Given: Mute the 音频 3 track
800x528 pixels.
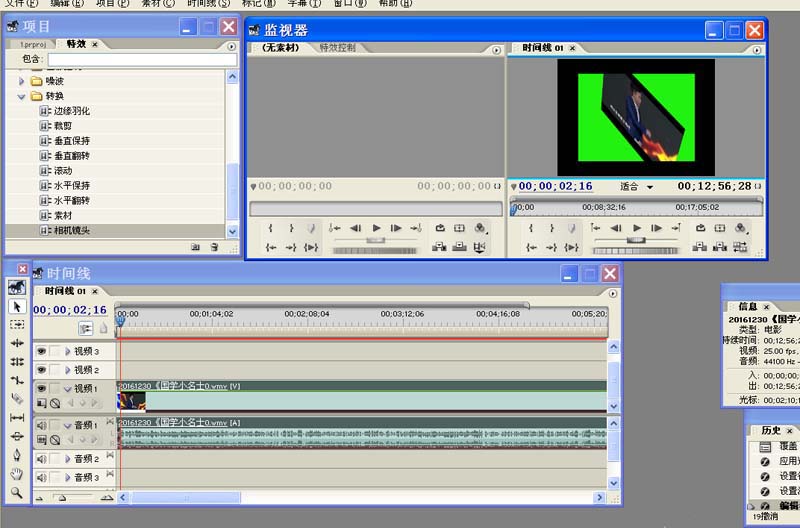Looking at the screenshot, I should point(41,477).
